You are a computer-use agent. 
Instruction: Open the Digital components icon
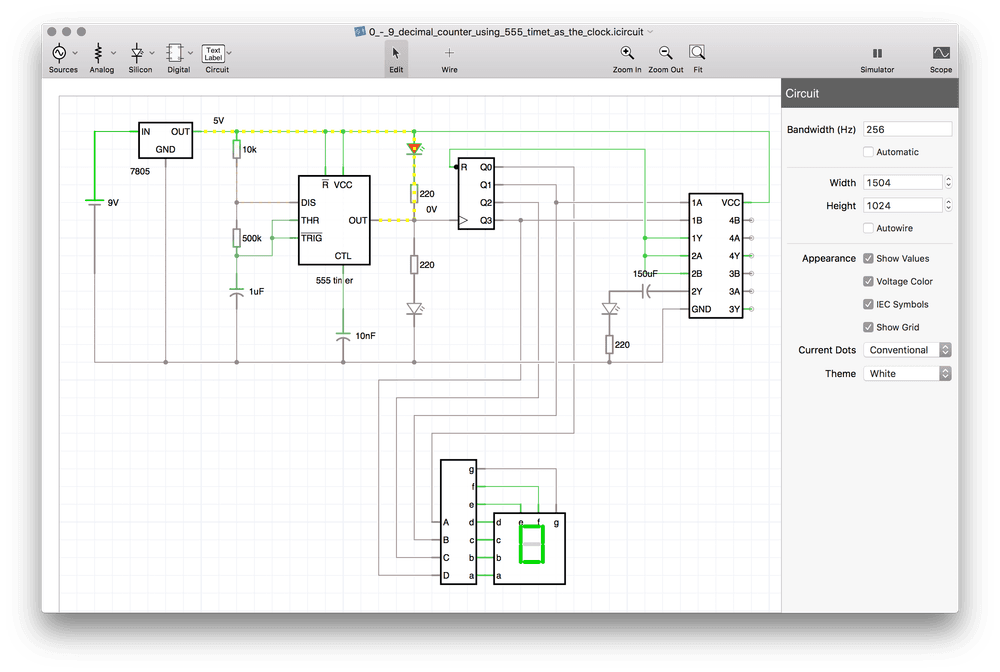tap(175, 53)
